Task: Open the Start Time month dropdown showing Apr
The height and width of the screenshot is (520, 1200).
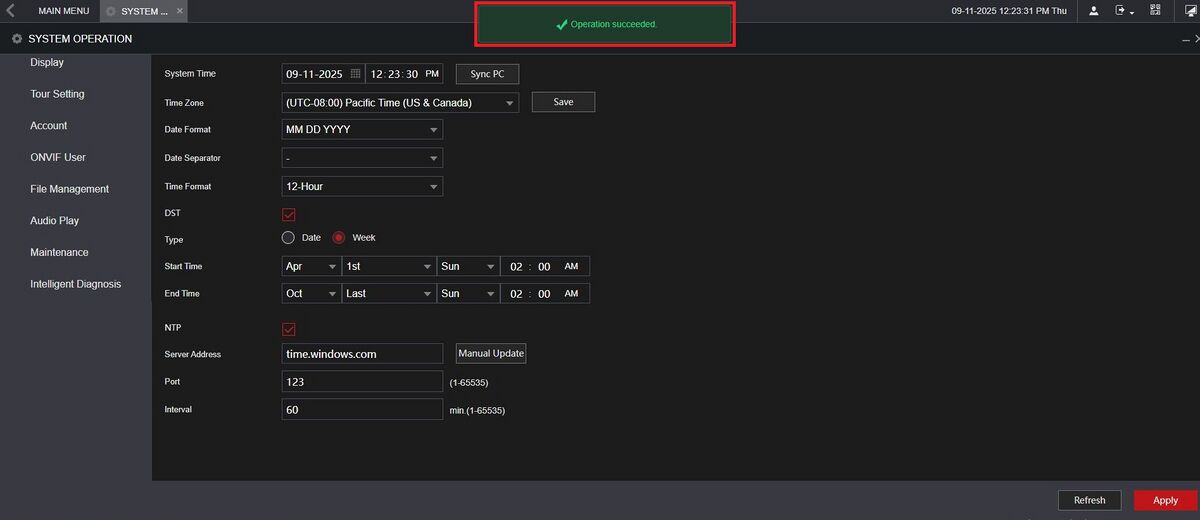Action: [311, 266]
